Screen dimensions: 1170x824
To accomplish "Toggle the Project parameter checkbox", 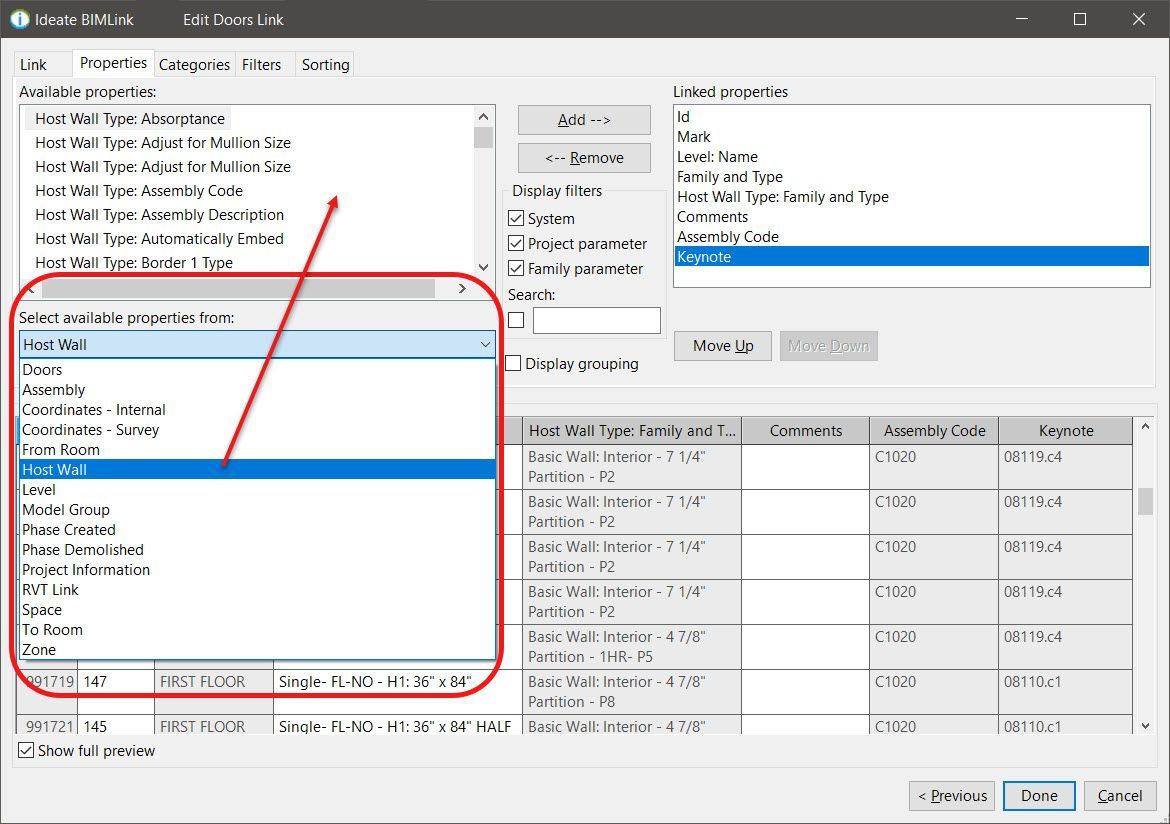I will 516,243.
